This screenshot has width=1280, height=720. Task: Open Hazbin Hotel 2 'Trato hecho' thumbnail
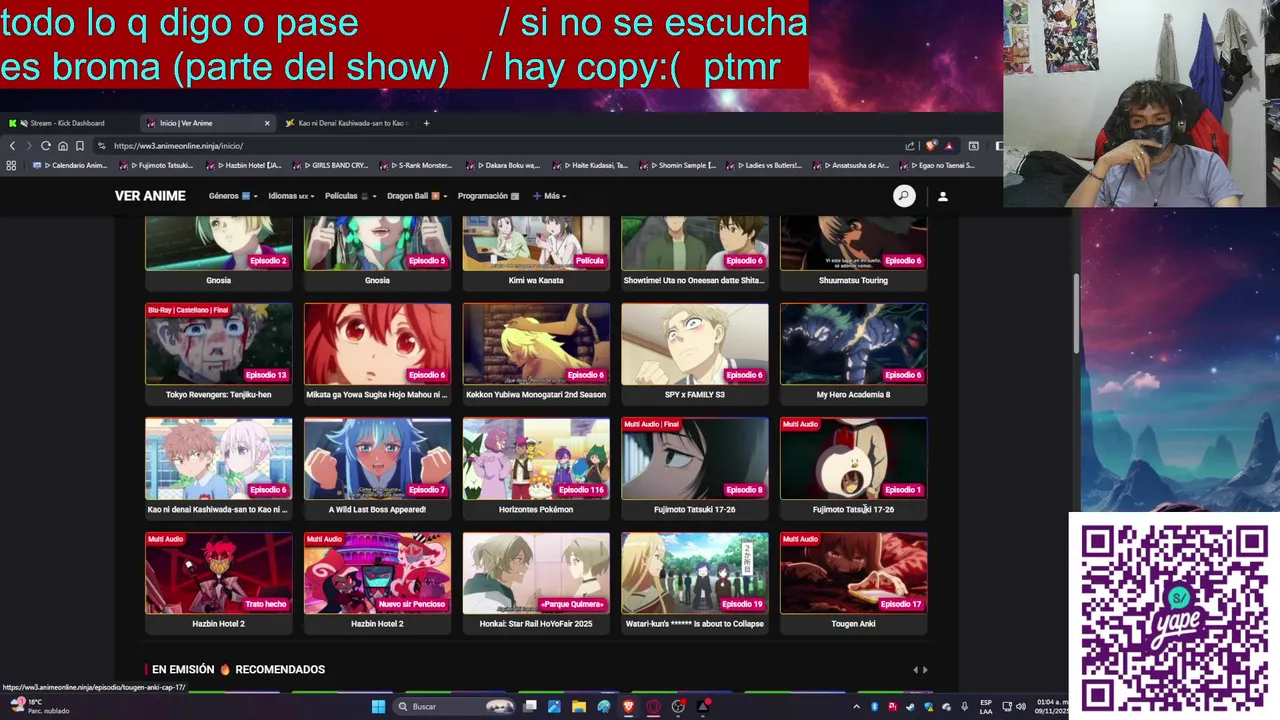point(219,573)
